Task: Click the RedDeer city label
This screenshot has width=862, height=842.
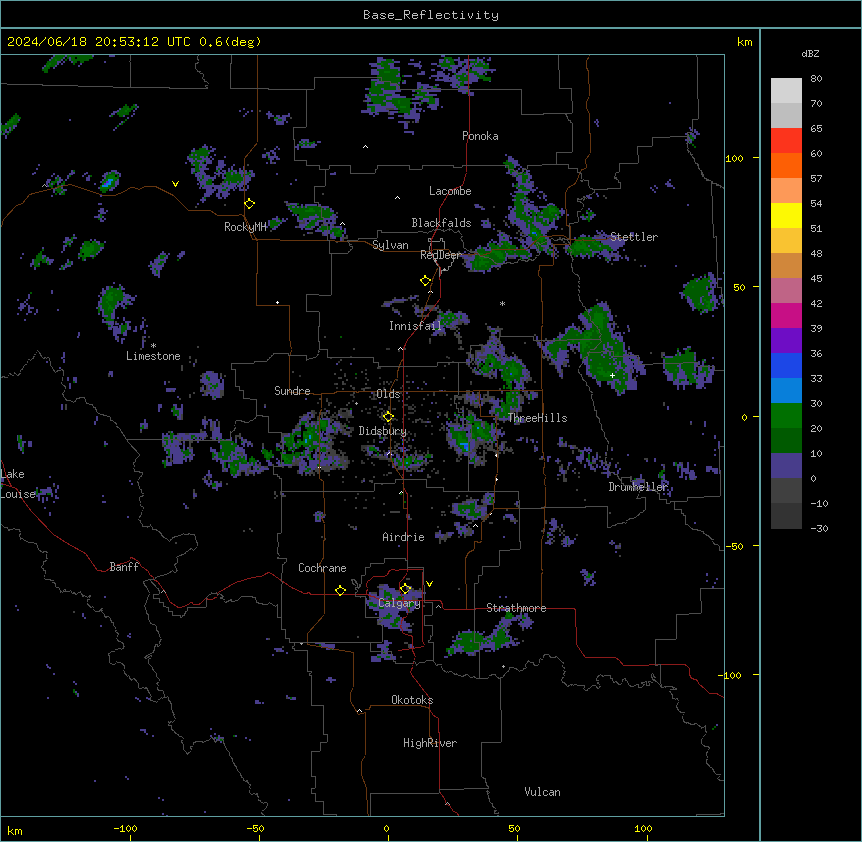Action: 440,255
